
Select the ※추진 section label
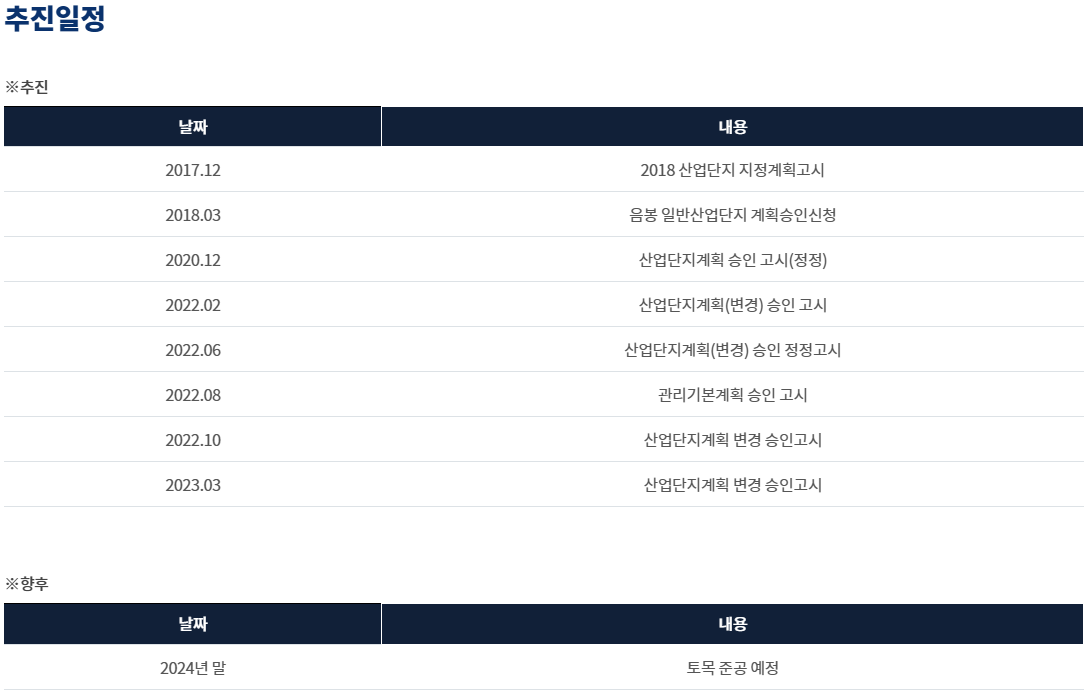(x=26, y=87)
